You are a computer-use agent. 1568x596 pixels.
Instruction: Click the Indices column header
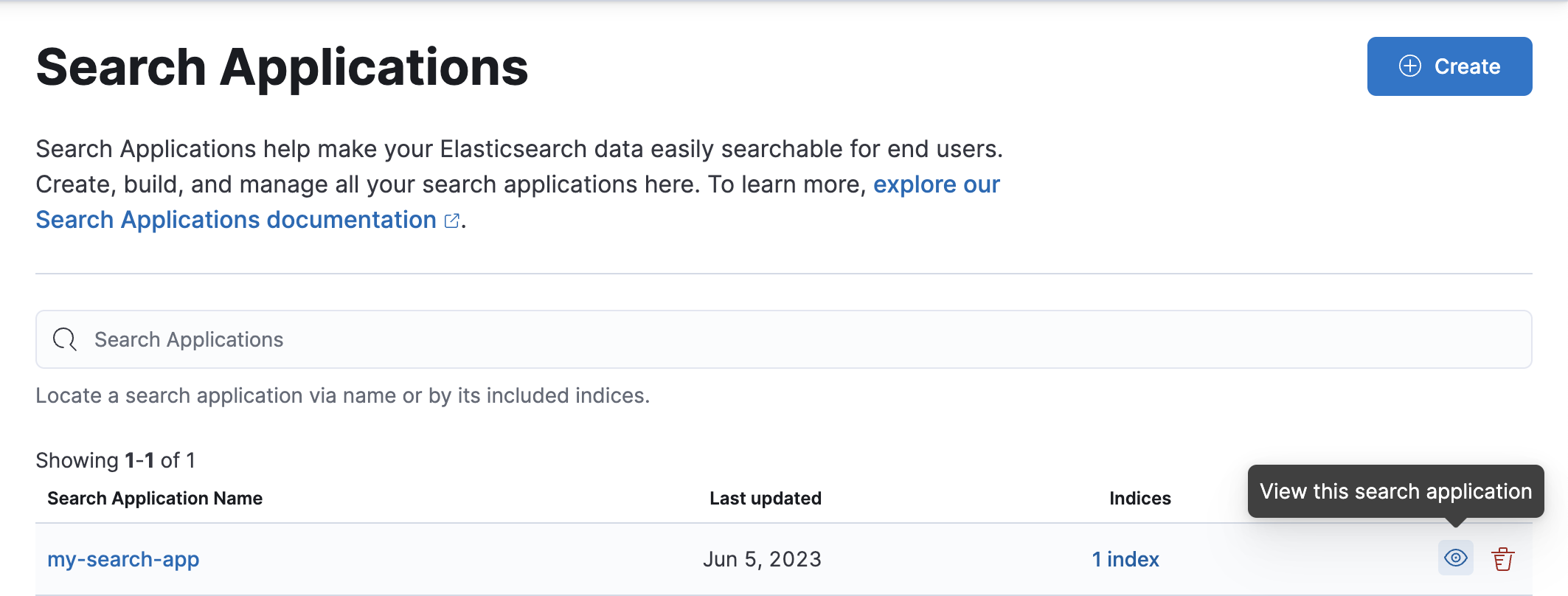tap(1139, 498)
